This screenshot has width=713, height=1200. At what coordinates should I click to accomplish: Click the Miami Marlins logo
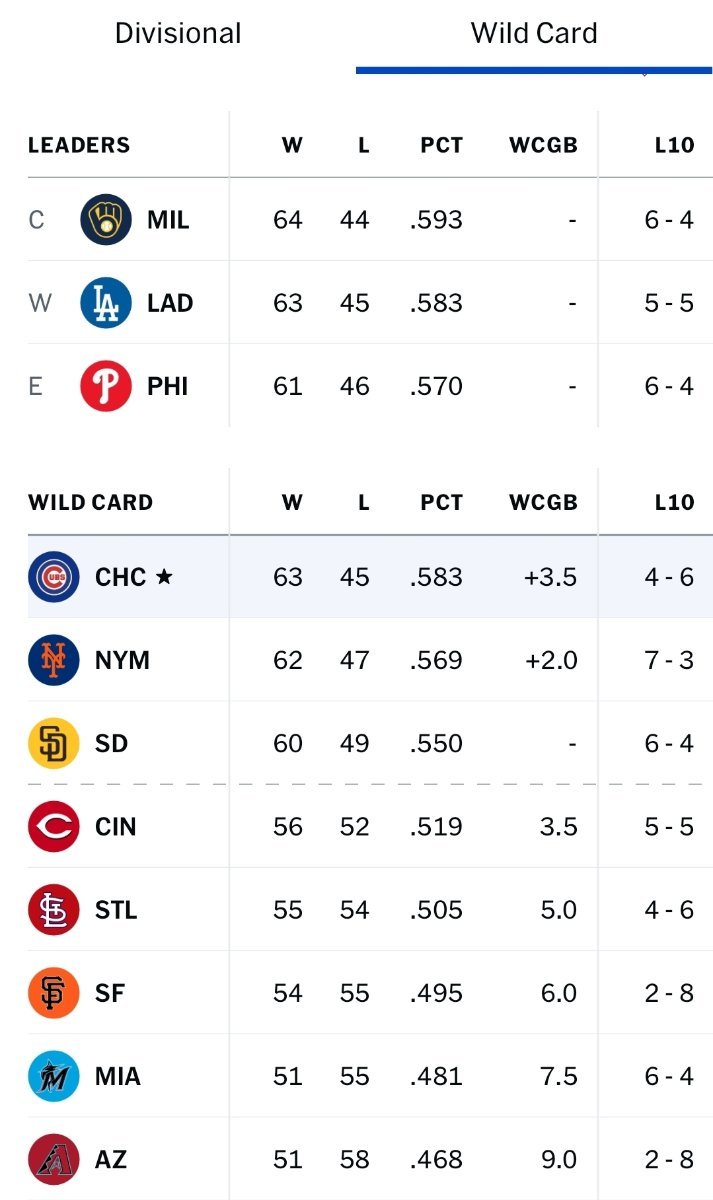[x=54, y=1076]
